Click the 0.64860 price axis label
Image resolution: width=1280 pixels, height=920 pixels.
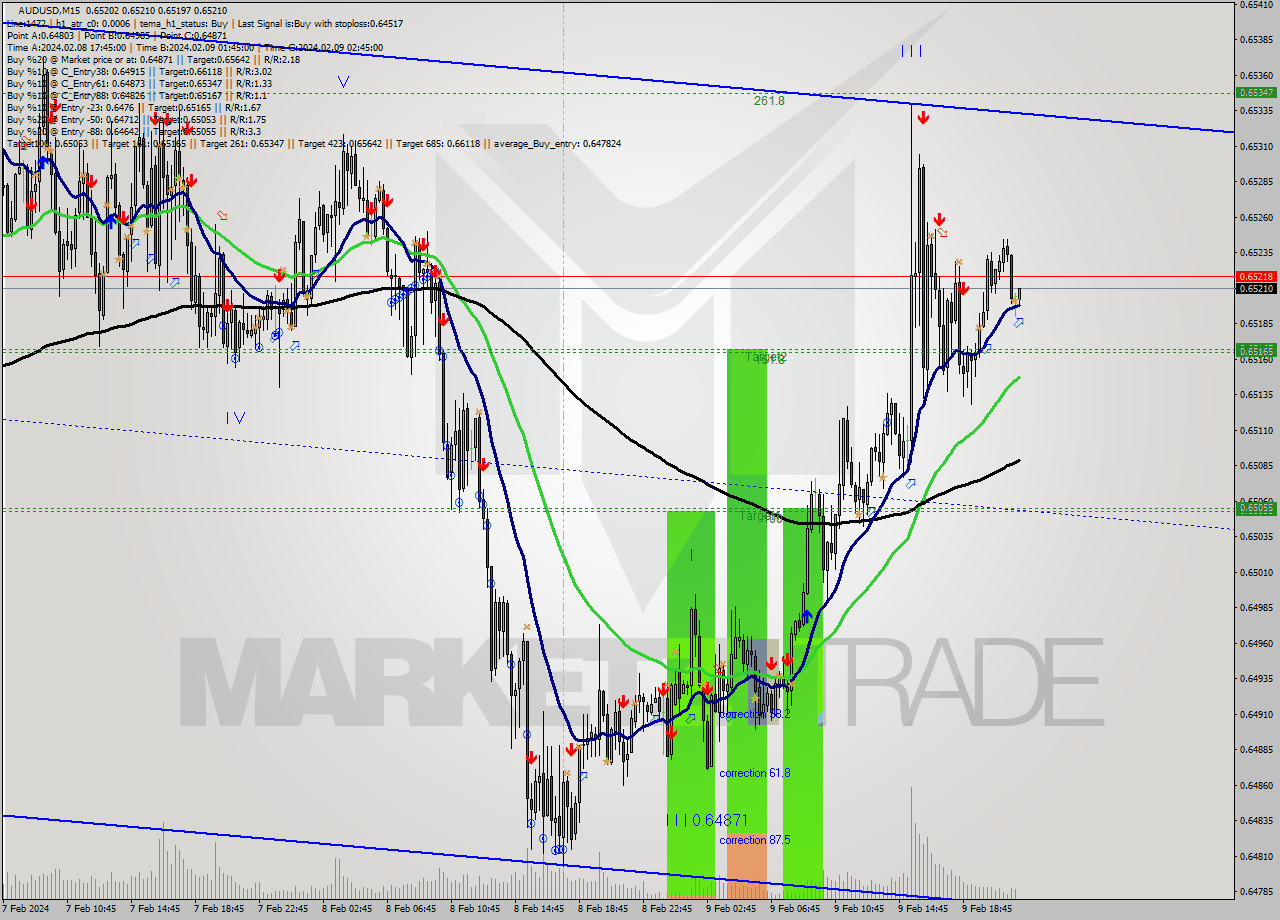pyautogui.click(x=1256, y=785)
